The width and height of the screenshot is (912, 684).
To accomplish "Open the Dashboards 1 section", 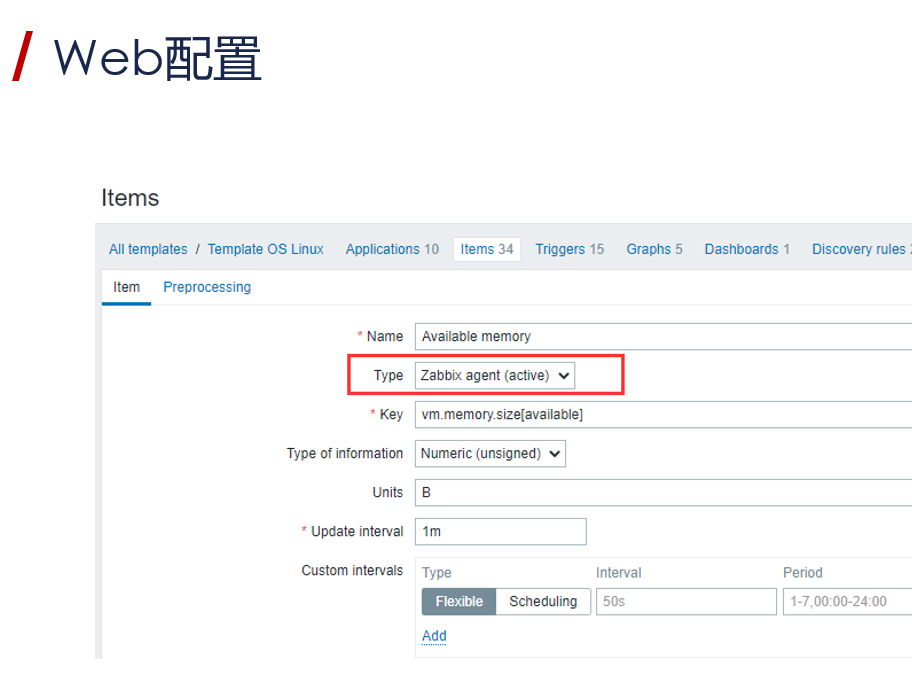I will click(747, 250).
